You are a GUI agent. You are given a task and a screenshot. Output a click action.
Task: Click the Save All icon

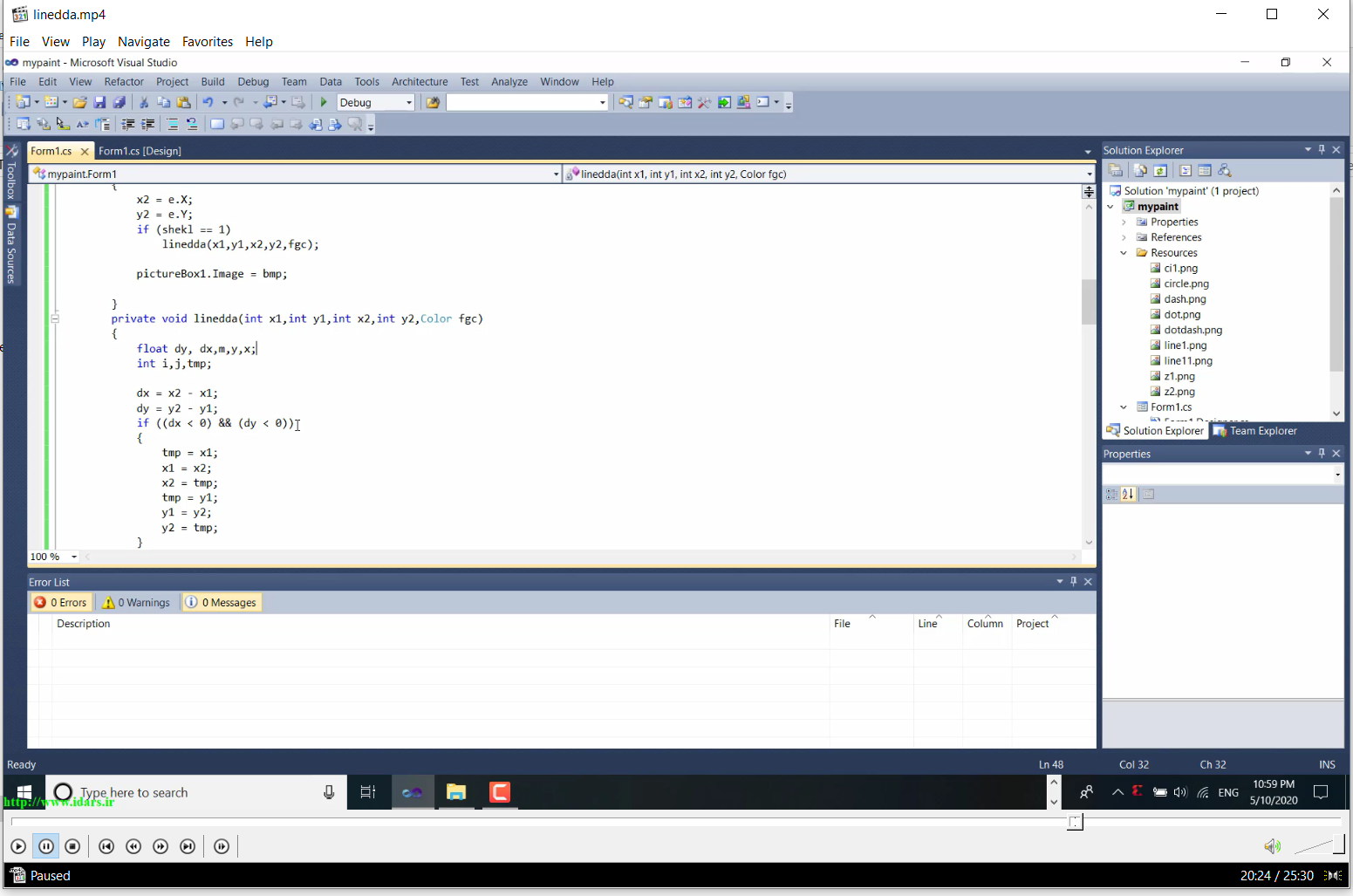pos(119,102)
